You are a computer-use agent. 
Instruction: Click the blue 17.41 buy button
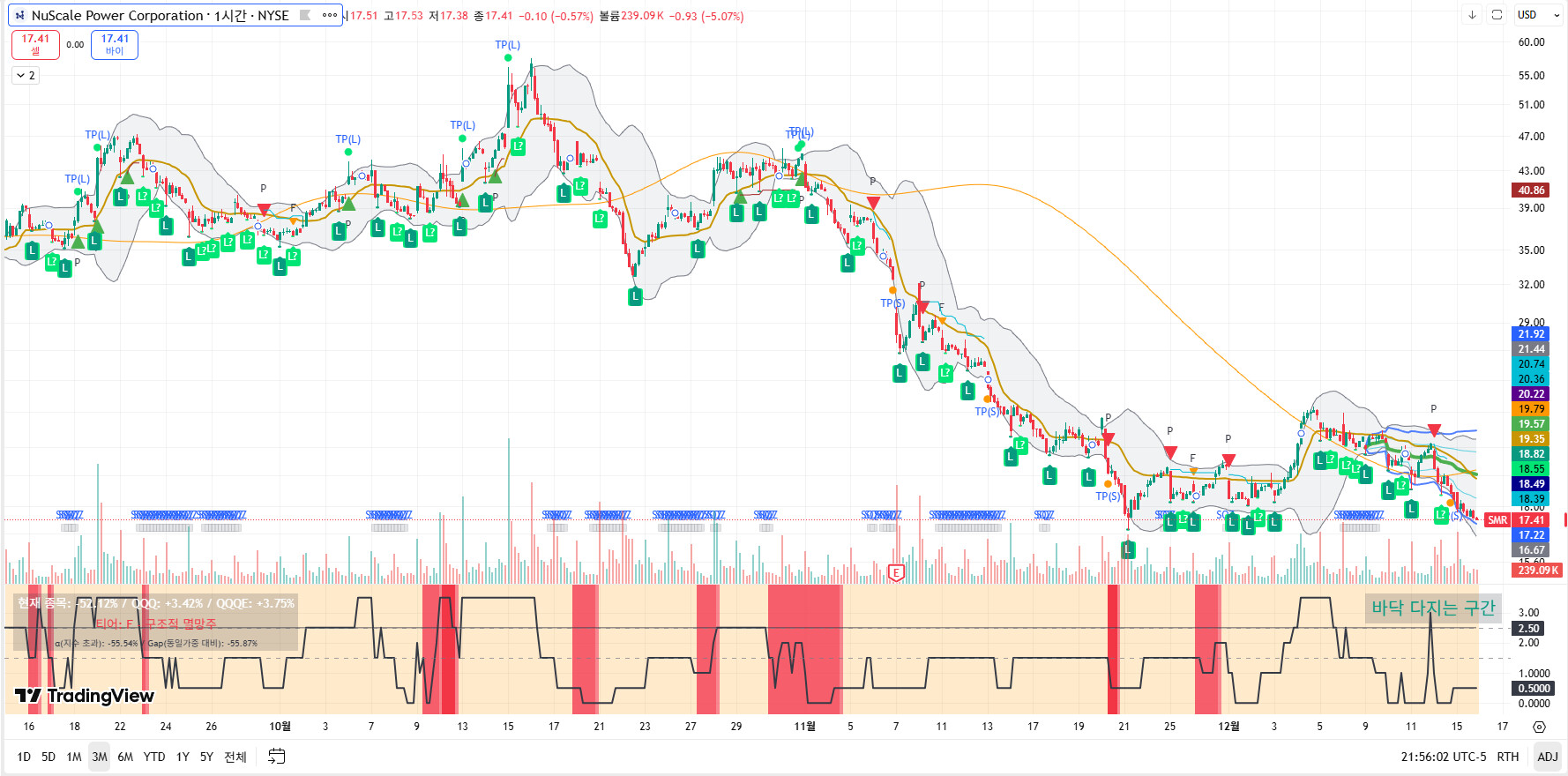pos(115,44)
